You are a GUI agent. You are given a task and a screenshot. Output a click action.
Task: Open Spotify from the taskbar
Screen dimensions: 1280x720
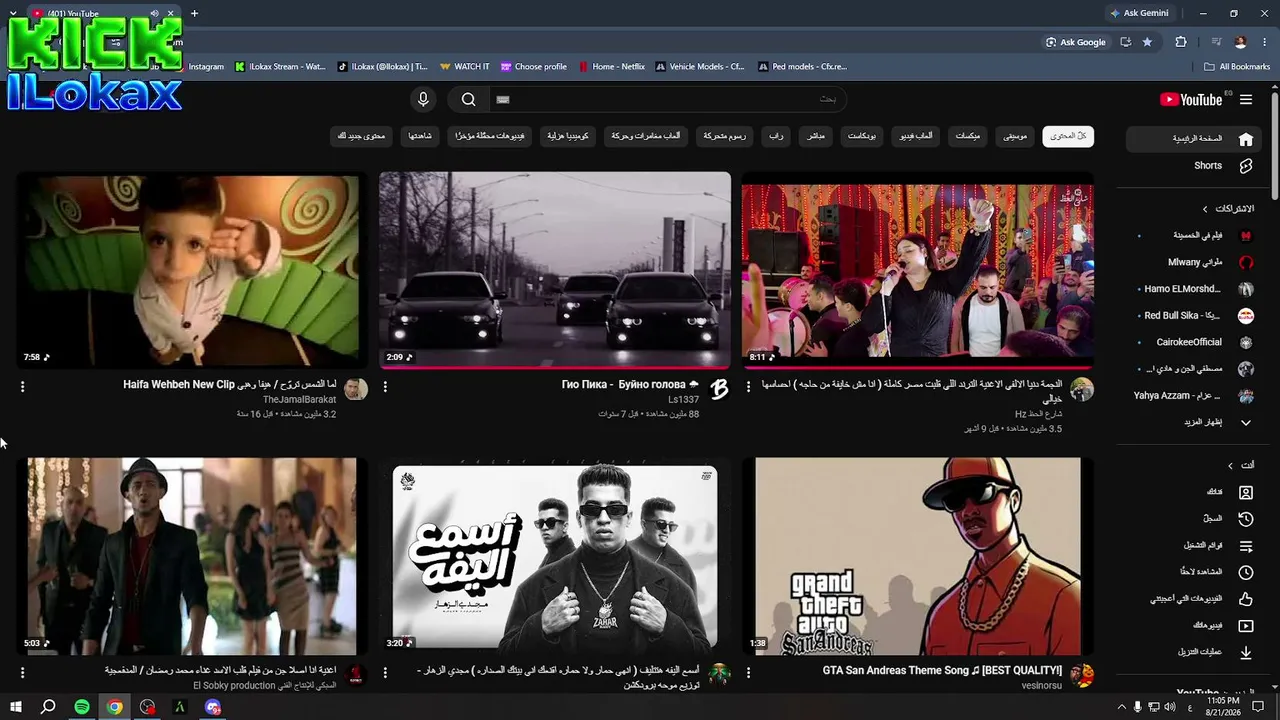point(82,707)
